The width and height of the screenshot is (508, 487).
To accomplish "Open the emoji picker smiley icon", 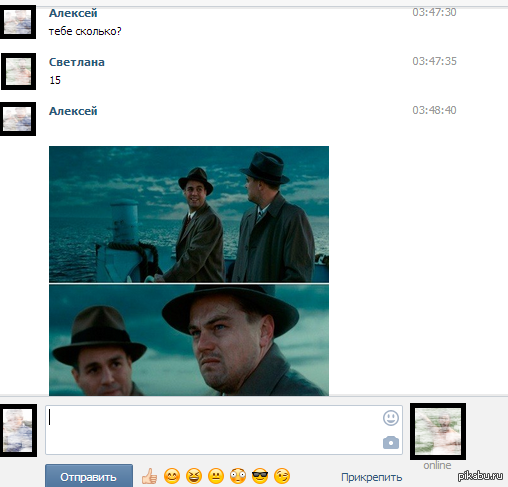I will click(x=391, y=418).
